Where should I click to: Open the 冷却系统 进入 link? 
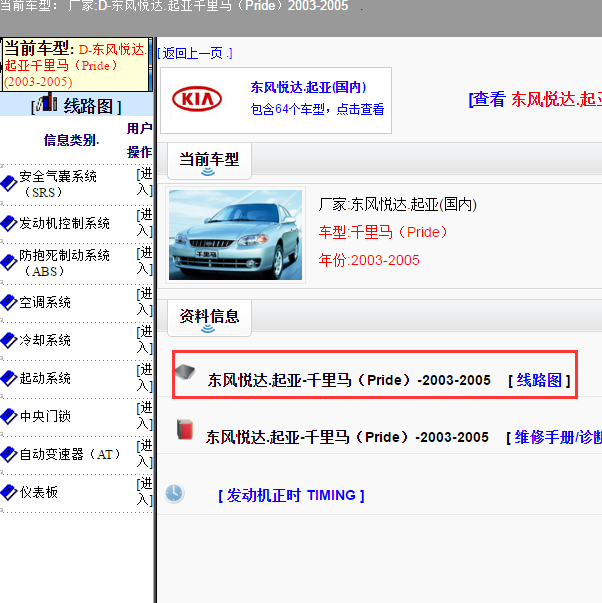(x=145, y=340)
